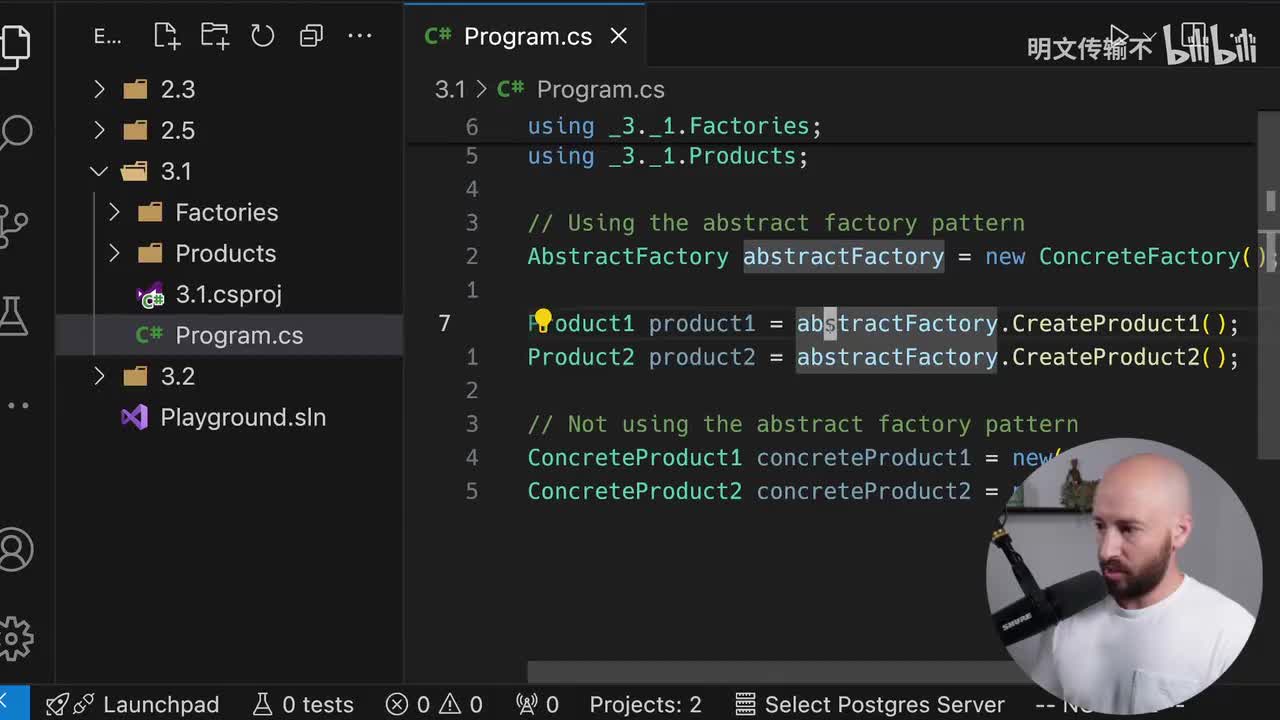Refresh the Explorer file tree
Image resolution: width=1280 pixels, height=720 pixels.
[262, 36]
